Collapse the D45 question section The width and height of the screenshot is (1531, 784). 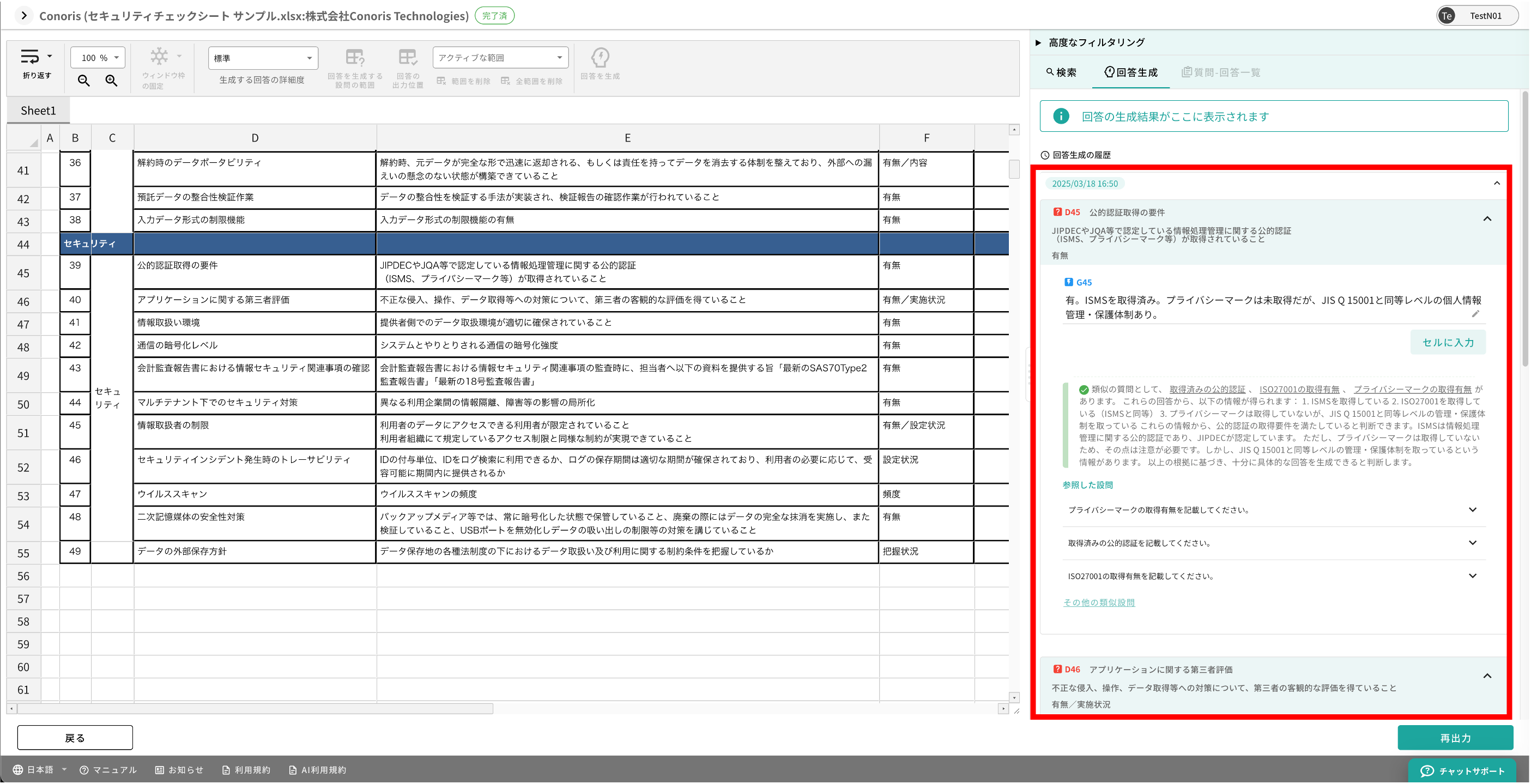pyautogui.click(x=1487, y=218)
